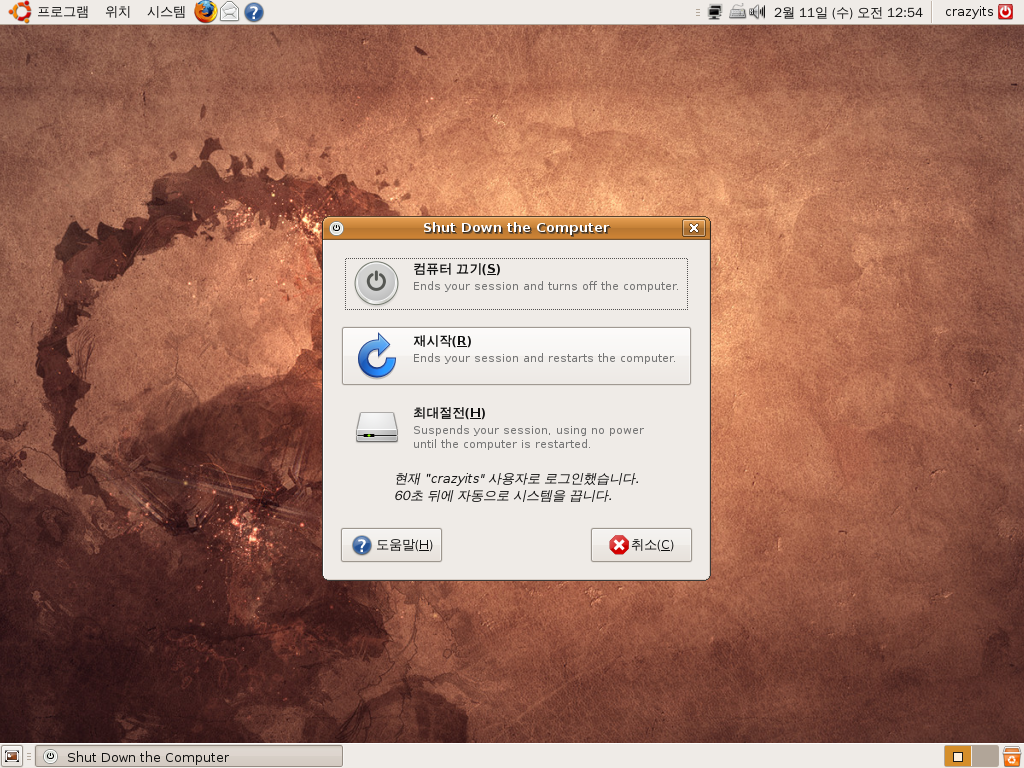1024x768 pixels.
Task: Open the volume speaker icon
Action: click(757, 12)
